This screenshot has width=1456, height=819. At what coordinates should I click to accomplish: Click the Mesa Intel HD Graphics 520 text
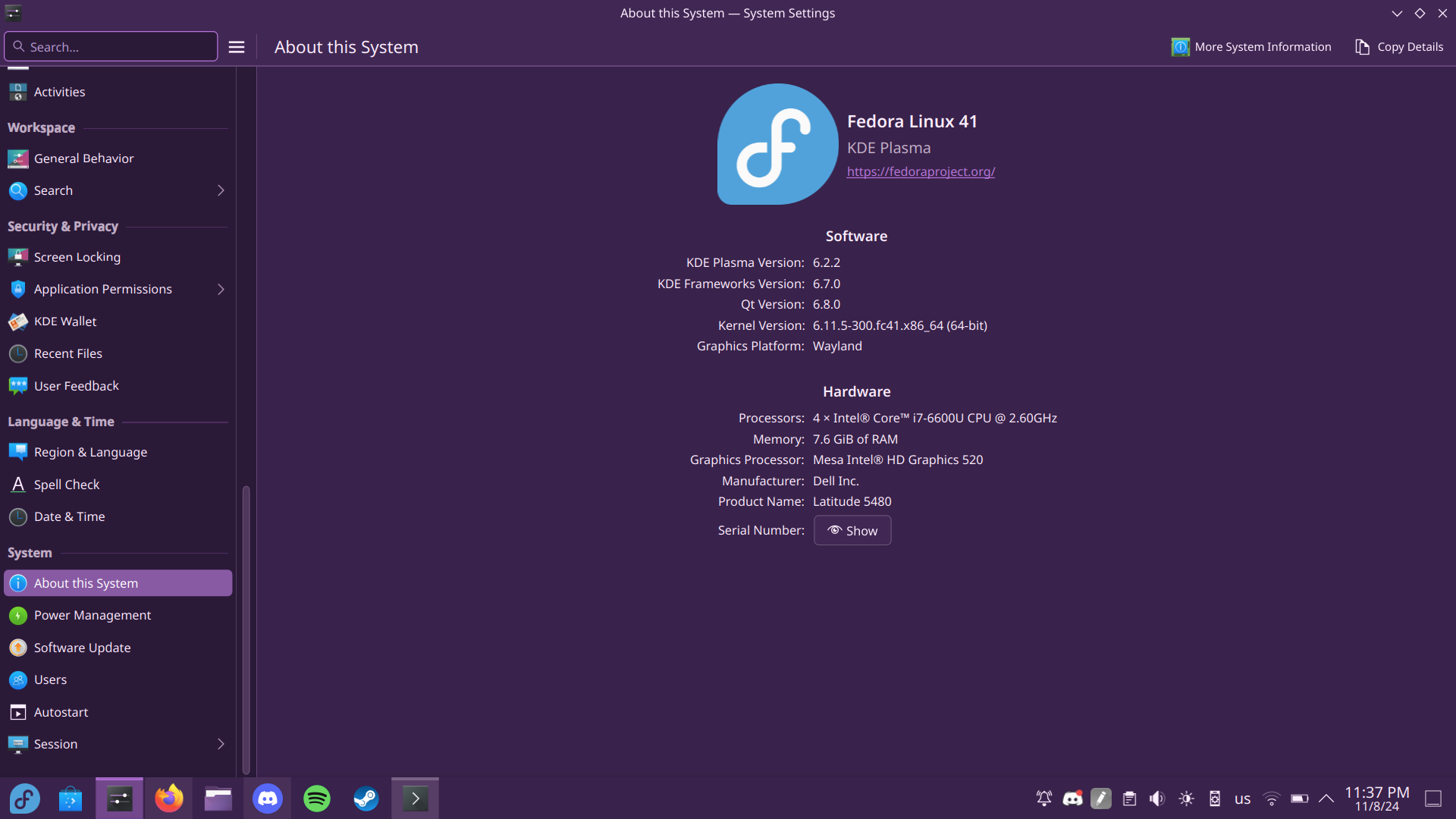point(898,460)
